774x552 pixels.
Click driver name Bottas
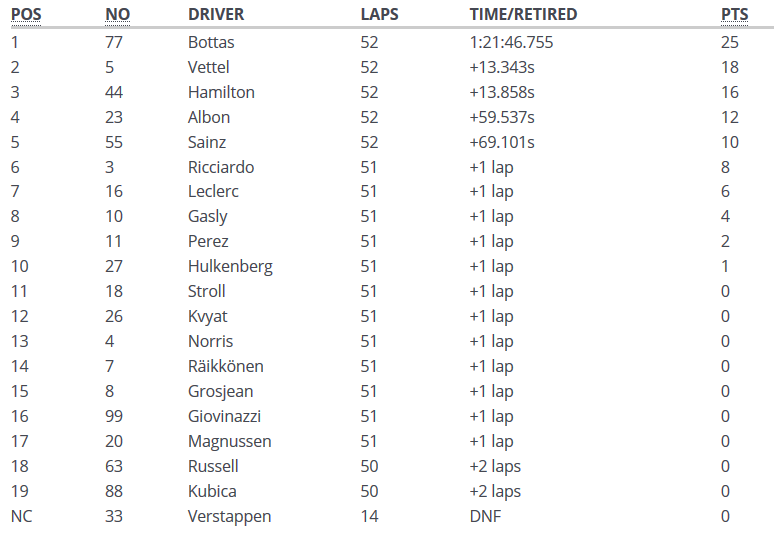(212, 42)
